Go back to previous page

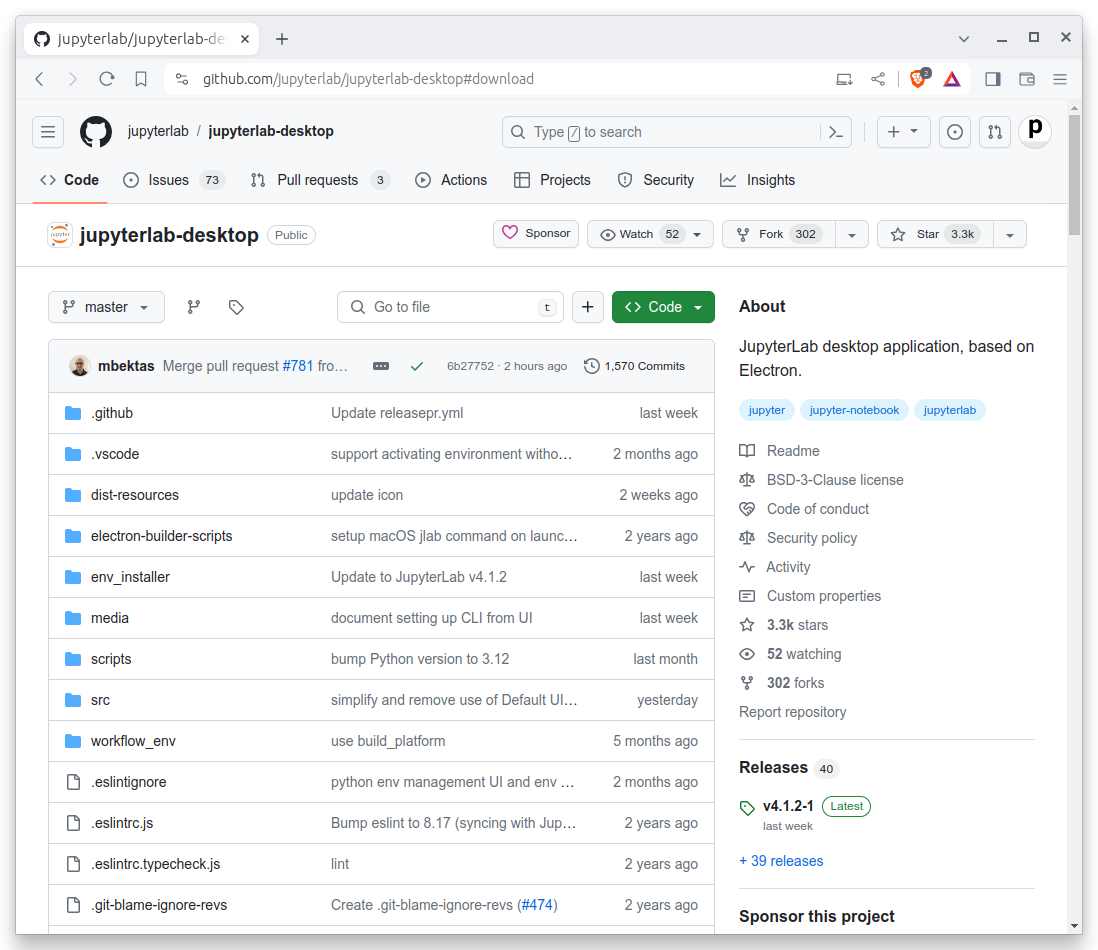39,79
